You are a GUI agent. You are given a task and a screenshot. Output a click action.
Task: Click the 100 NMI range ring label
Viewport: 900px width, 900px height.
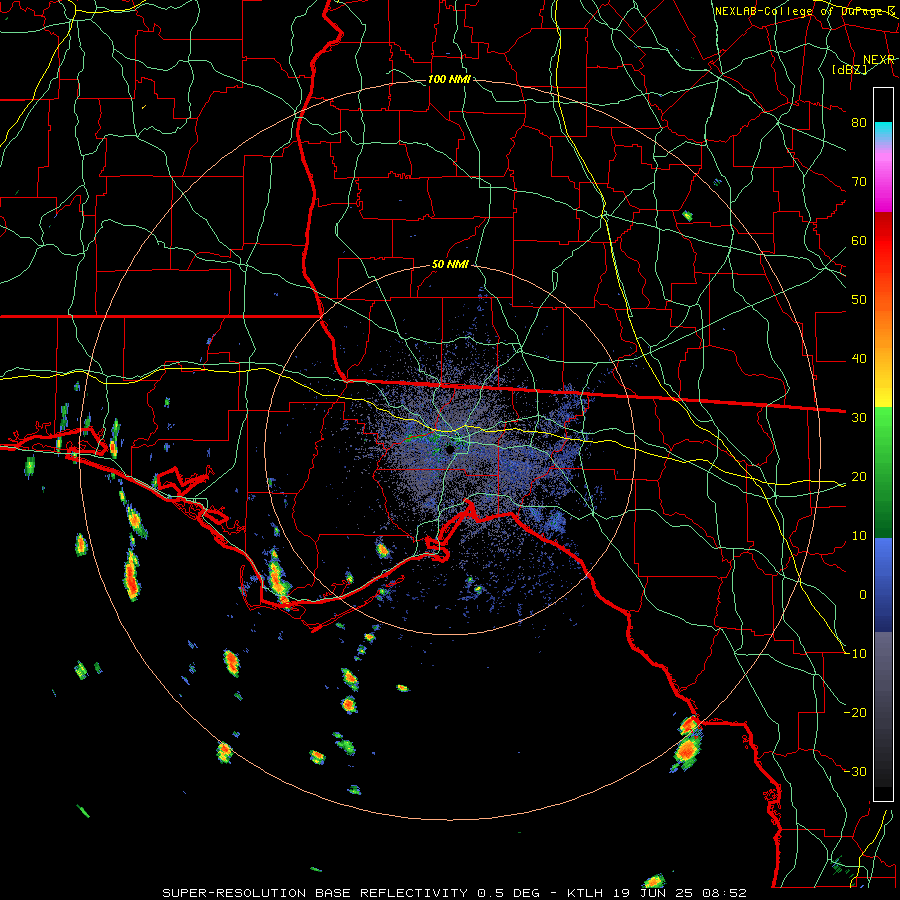(449, 79)
